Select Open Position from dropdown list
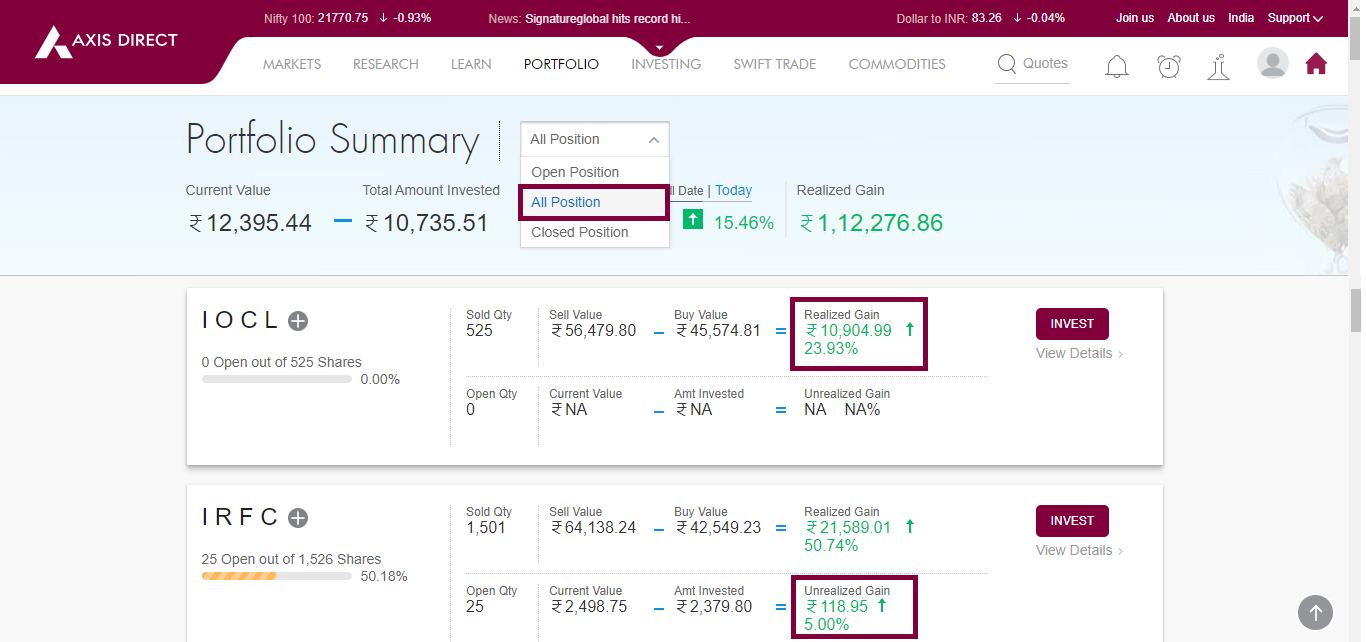1366x642 pixels. [x=575, y=172]
